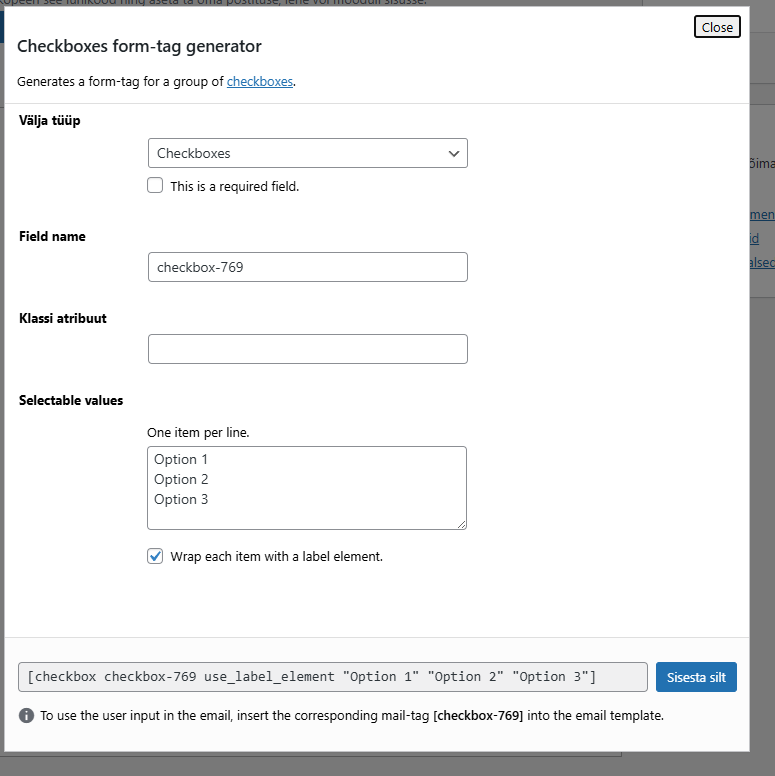Click the bold [checkbox-769] mail-tag text
775x776 pixels.
click(479, 716)
